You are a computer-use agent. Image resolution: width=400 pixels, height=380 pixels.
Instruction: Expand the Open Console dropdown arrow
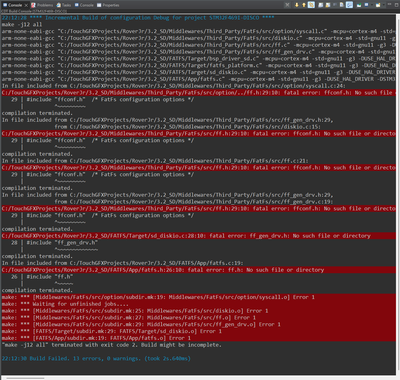[383, 5]
